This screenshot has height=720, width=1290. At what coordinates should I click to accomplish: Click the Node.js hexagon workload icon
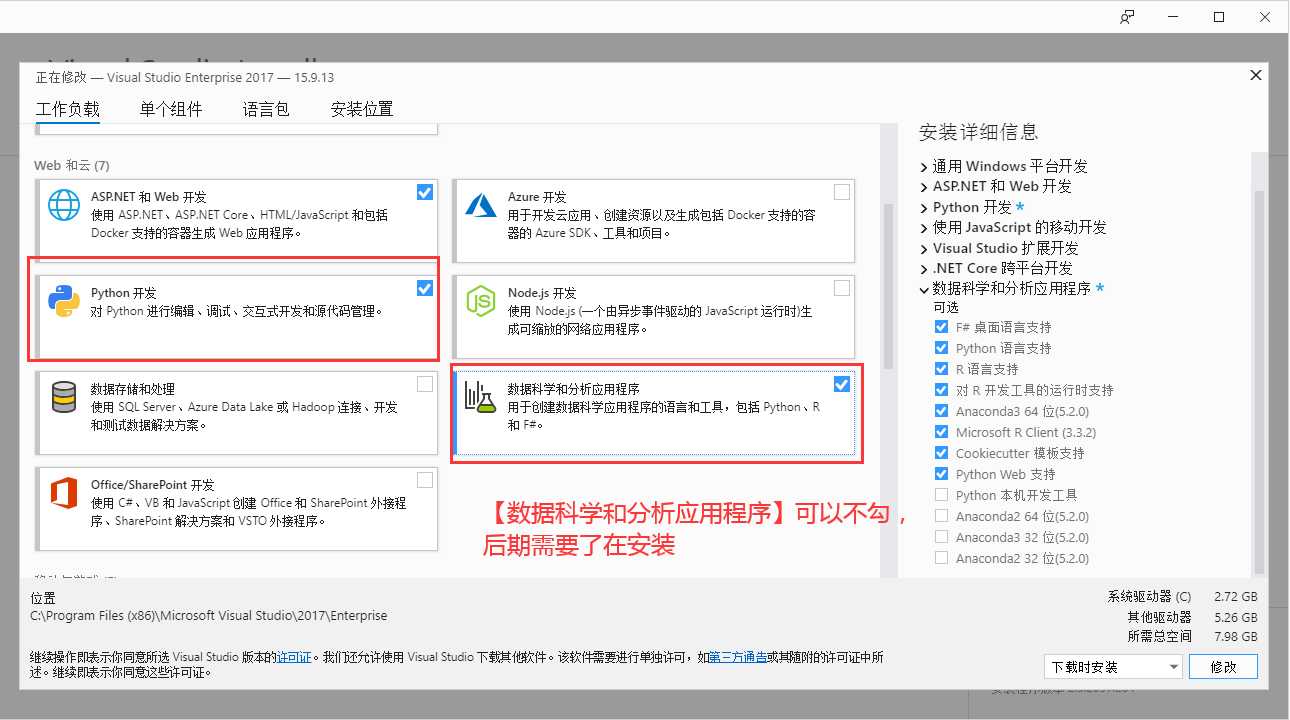(x=482, y=300)
